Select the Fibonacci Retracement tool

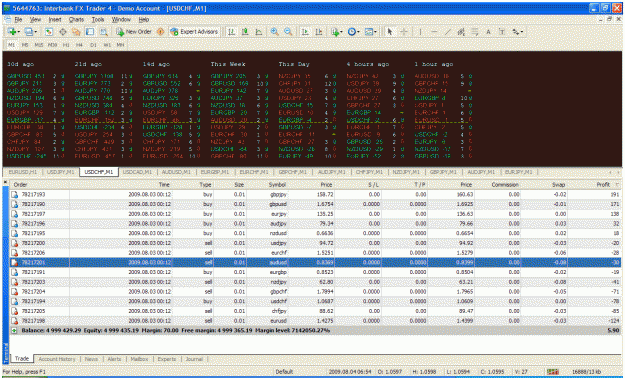(x=475, y=32)
